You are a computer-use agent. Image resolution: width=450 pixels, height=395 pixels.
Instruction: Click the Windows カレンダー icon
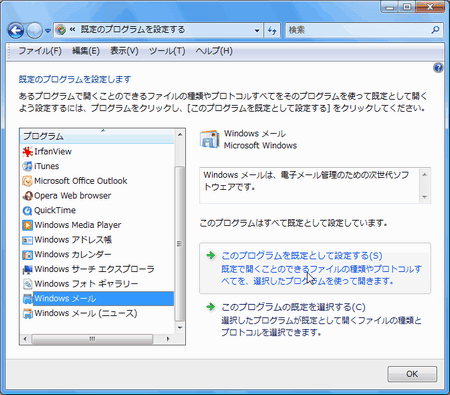pyautogui.click(x=27, y=255)
